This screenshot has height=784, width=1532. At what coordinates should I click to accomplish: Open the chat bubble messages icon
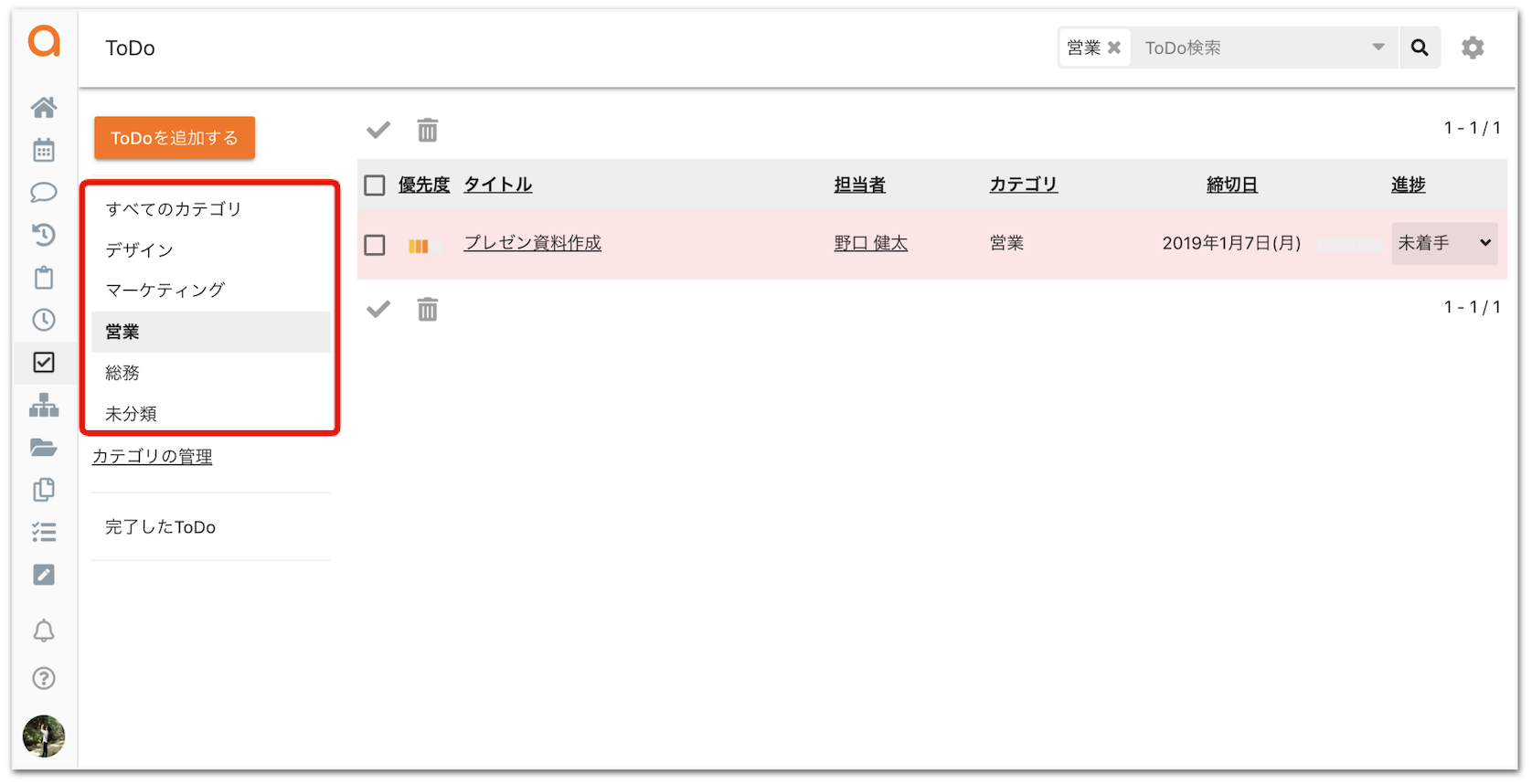tap(44, 193)
